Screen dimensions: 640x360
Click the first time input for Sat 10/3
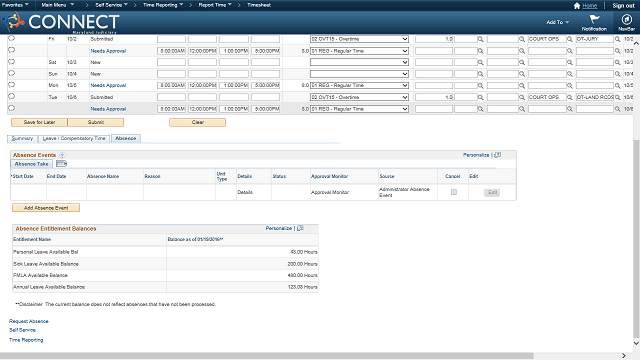coord(171,62)
